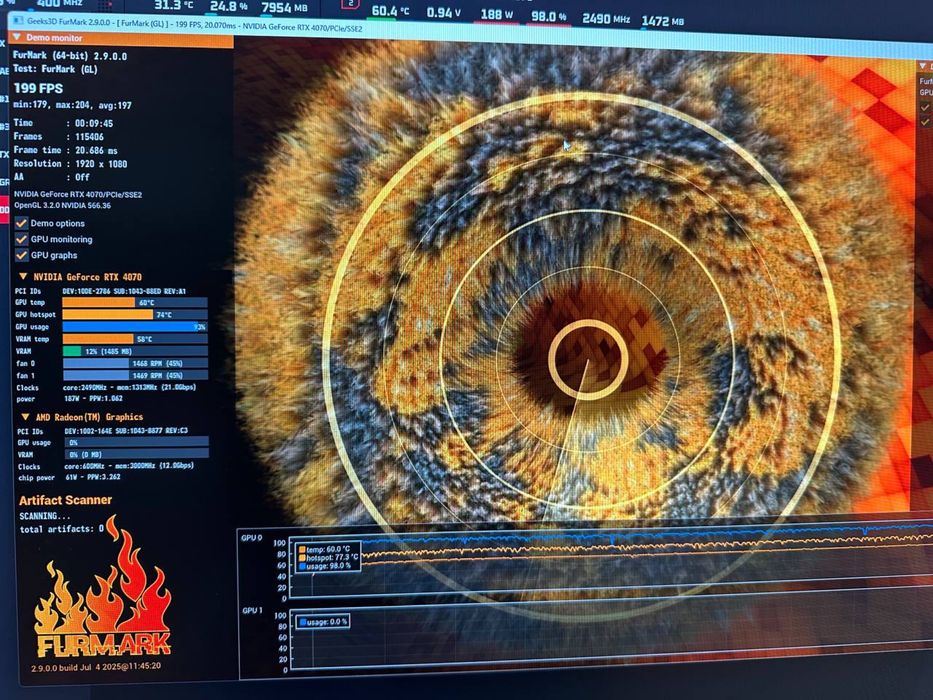Click the 2490 MHz reading in top overlay
The height and width of the screenshot is (700, 933).
point(606,19)
